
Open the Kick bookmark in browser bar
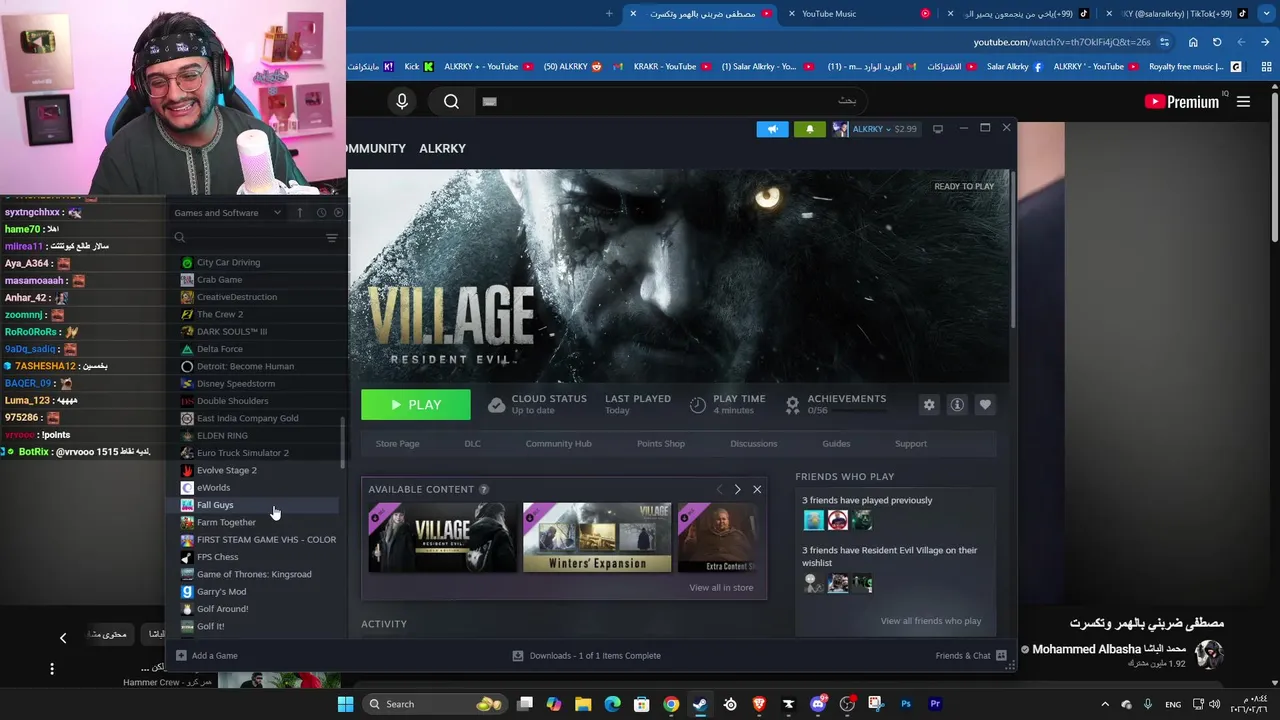pos(419,67)
